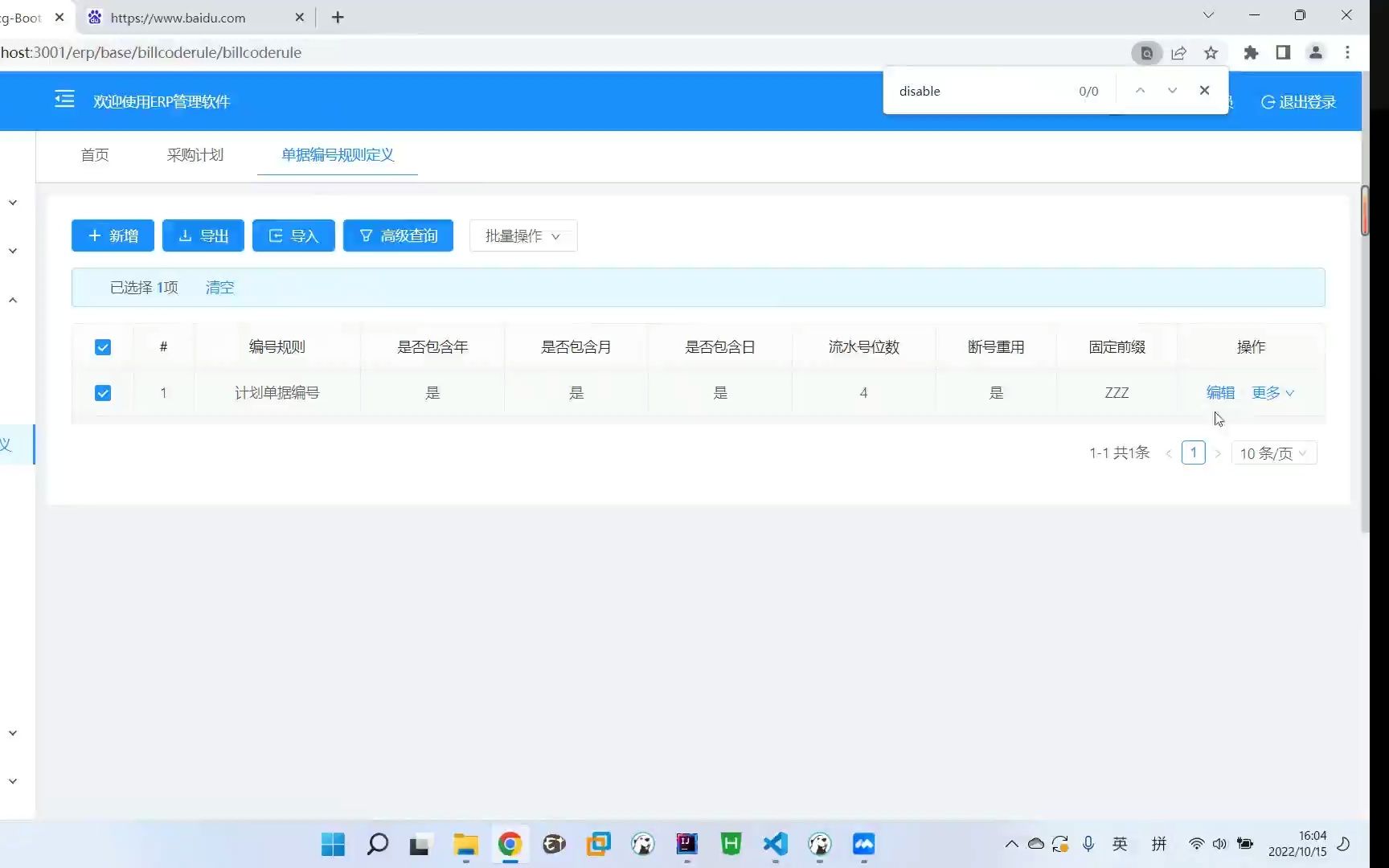The width and height of the screenshot is (1389, 868).
Task: Click the pagination next page arrow
Action: pyautogui.click(x=1218, y=453)
